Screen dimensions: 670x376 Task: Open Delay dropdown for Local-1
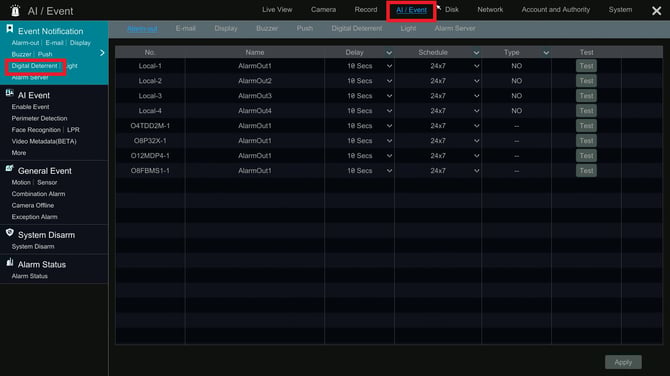click(x=389, y=66)
